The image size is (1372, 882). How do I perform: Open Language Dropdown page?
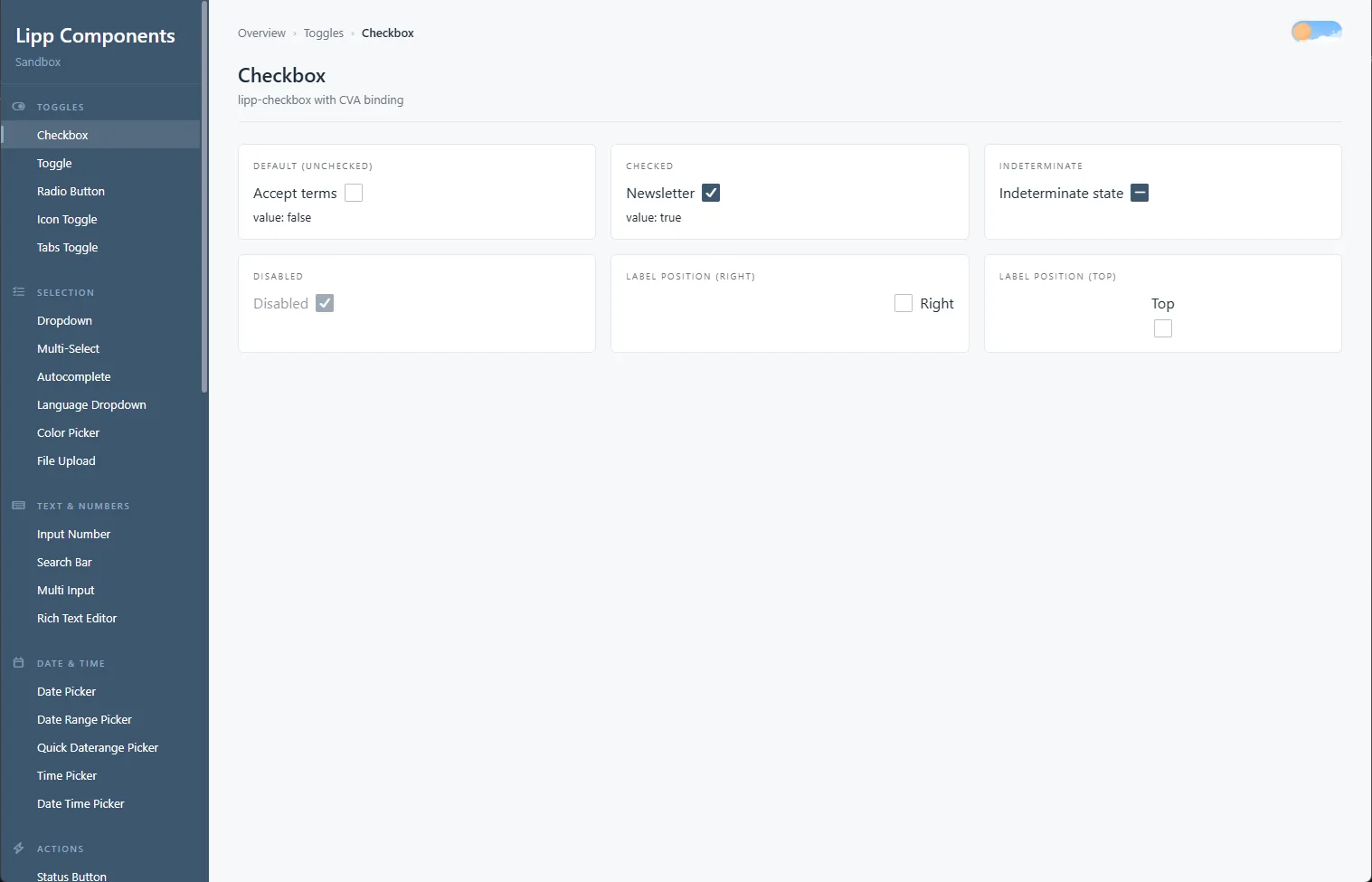(x=100, y=404)
